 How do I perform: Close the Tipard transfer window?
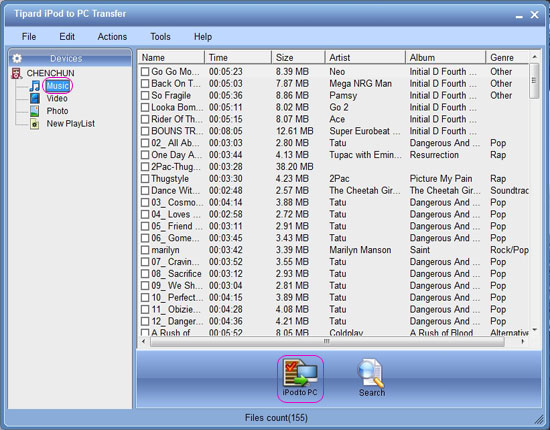[535, 15]
